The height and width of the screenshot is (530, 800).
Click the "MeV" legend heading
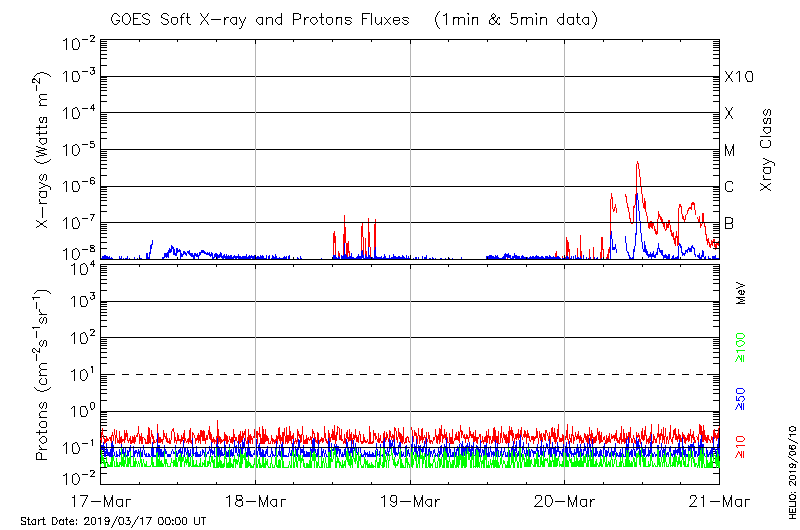point(741,293)
